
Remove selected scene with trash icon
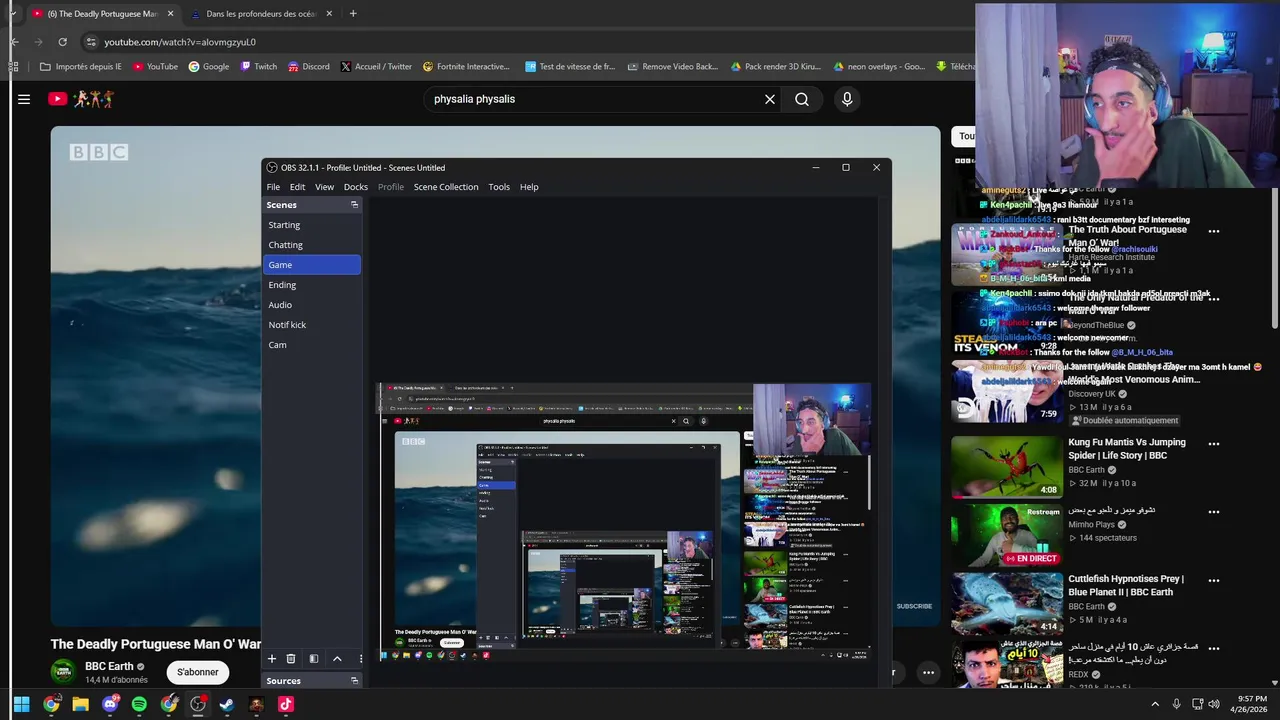pos(291,658)
